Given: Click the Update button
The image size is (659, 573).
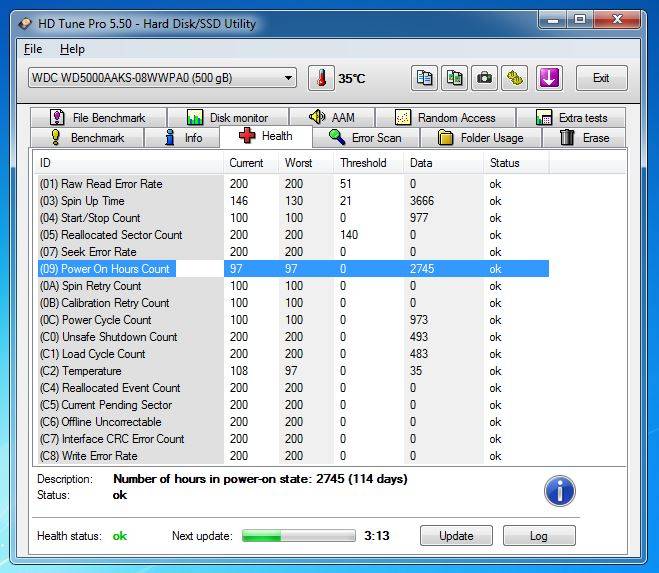Looking at the screenshot, I should click(x=456, y=536).
